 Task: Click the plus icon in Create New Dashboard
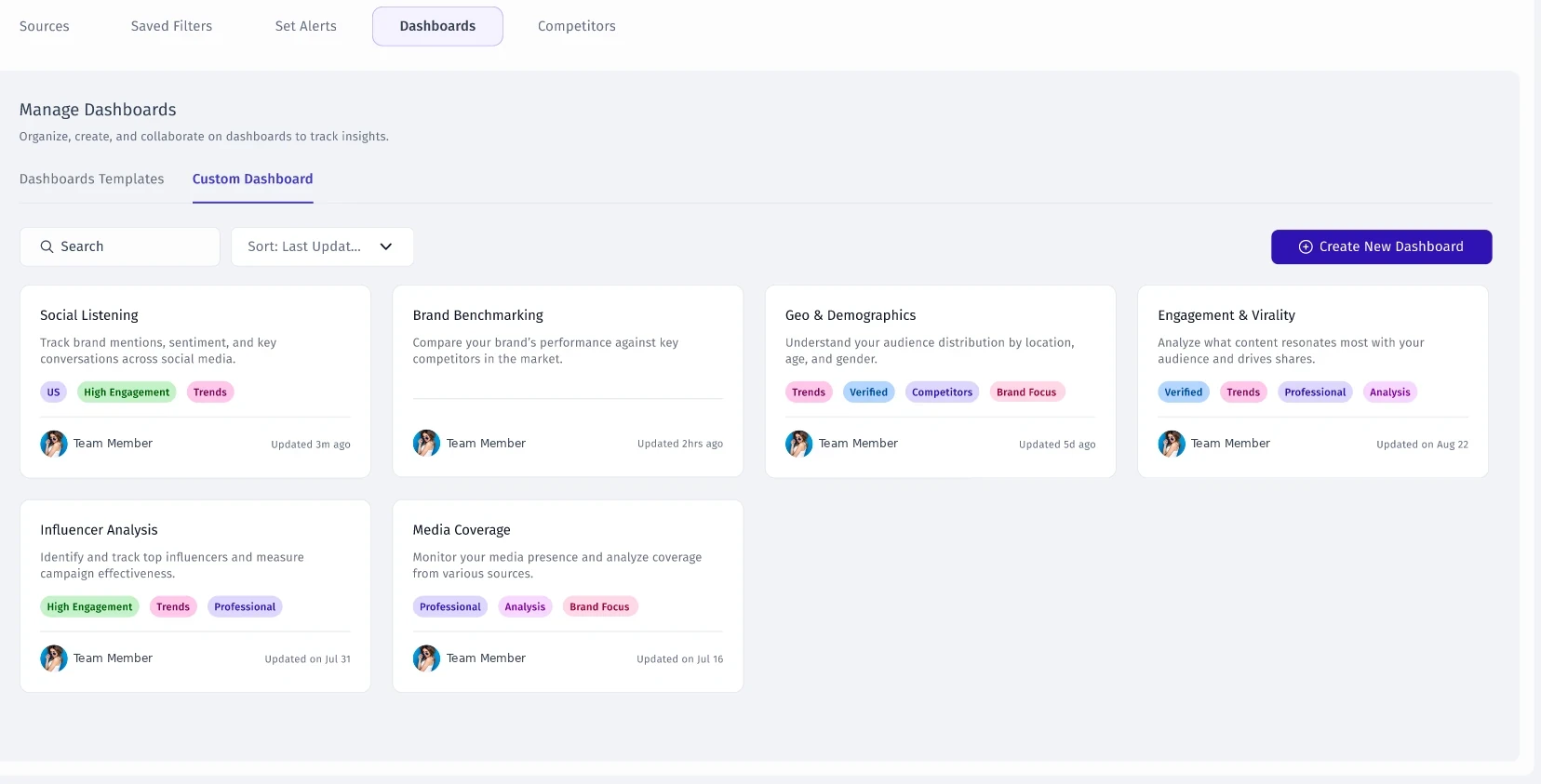point(1306,246)
